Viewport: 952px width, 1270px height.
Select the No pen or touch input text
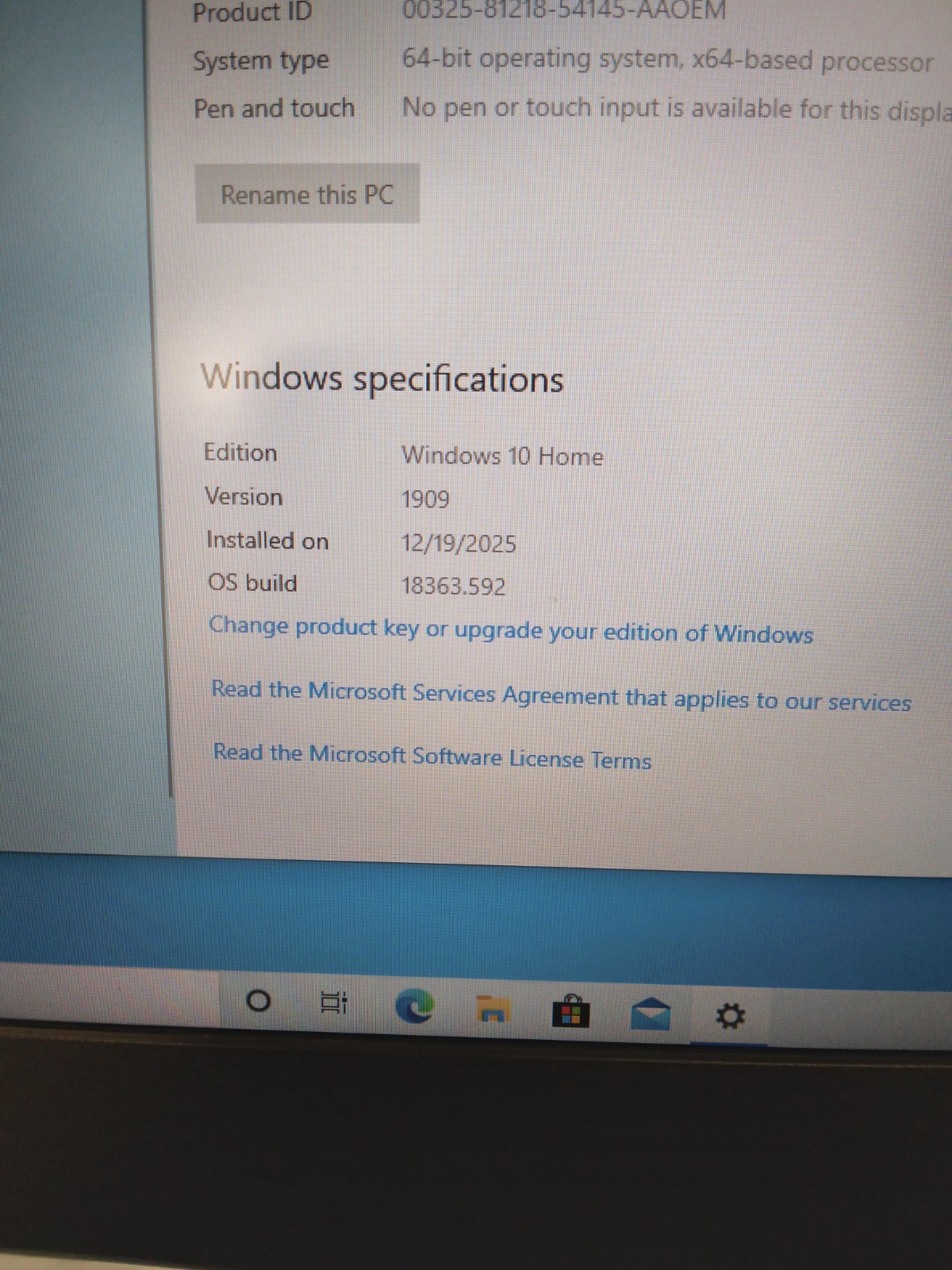(x=676, y=108)
